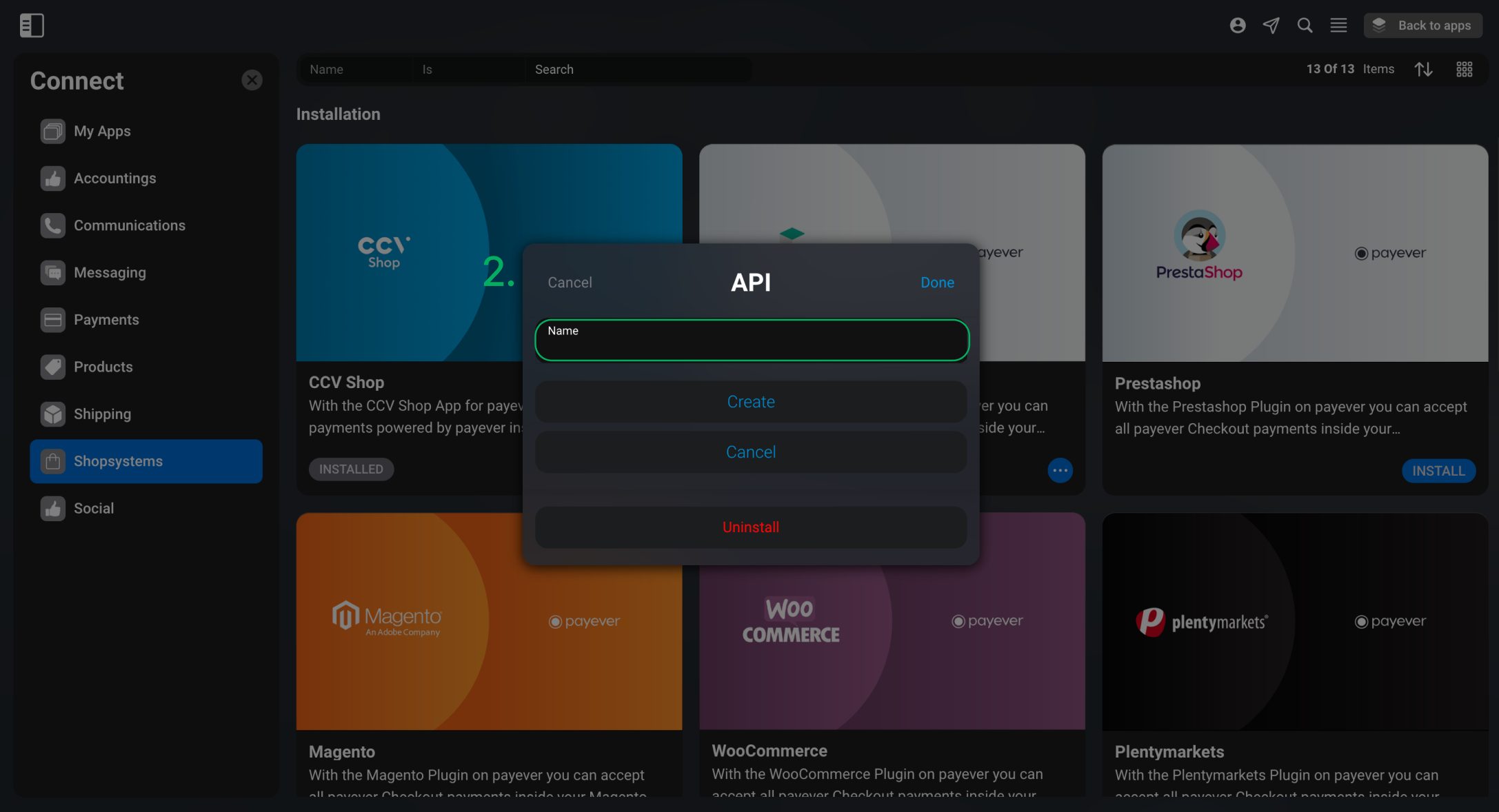
Task: Click the Social thumbs-up icon
Action: point(52,509)
